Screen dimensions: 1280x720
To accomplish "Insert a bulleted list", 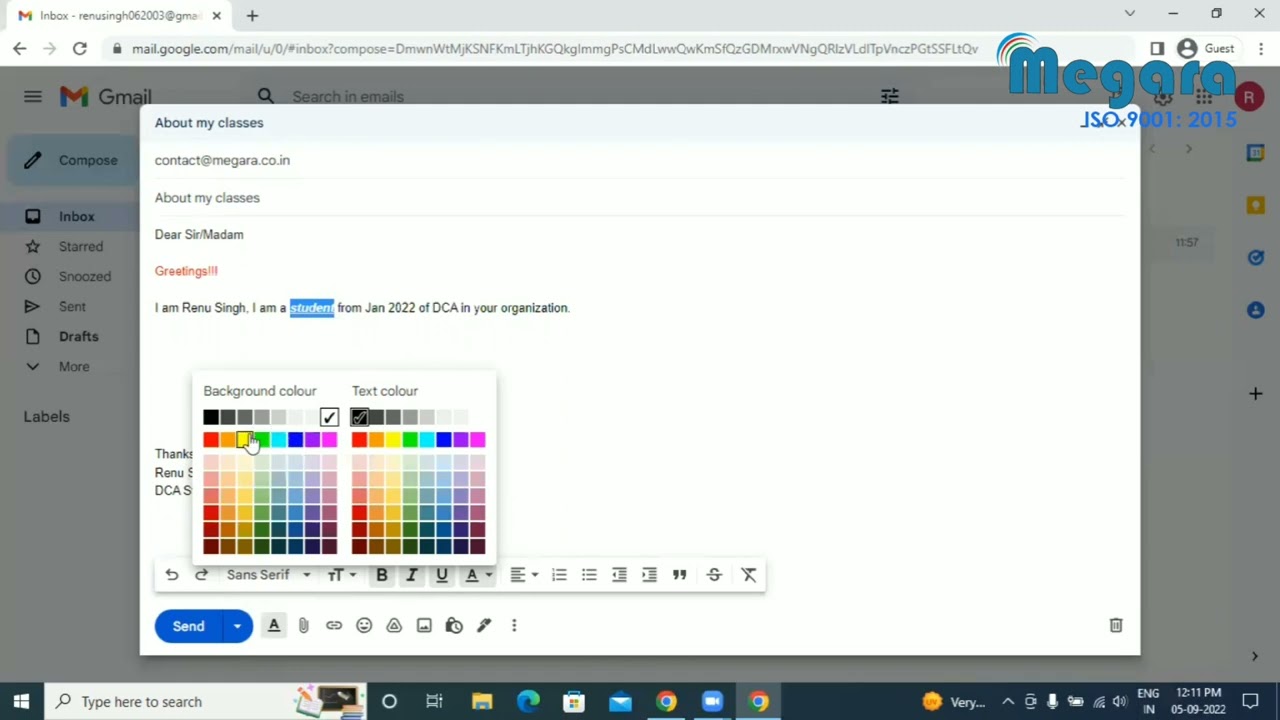I will pyautogui.click(x=589, y=575).
